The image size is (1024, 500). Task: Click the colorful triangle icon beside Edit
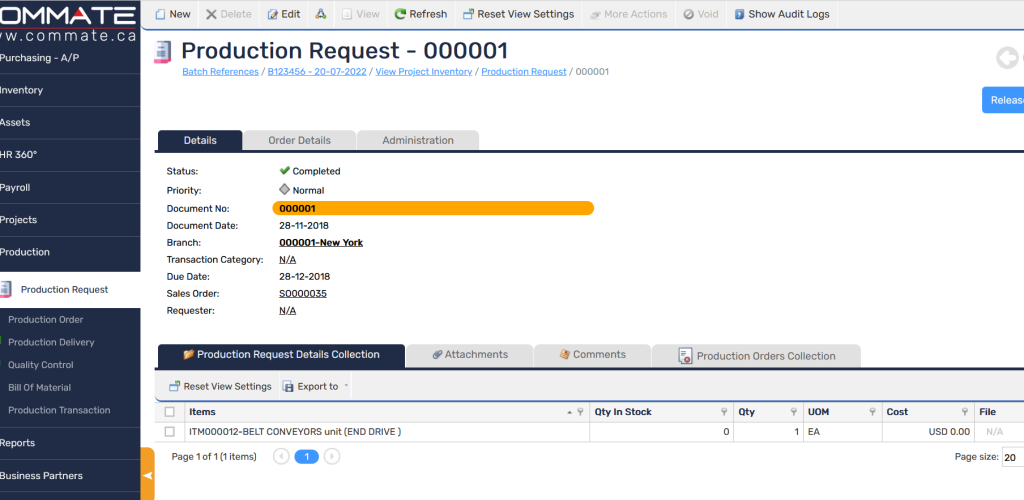(x=321, y=14)
